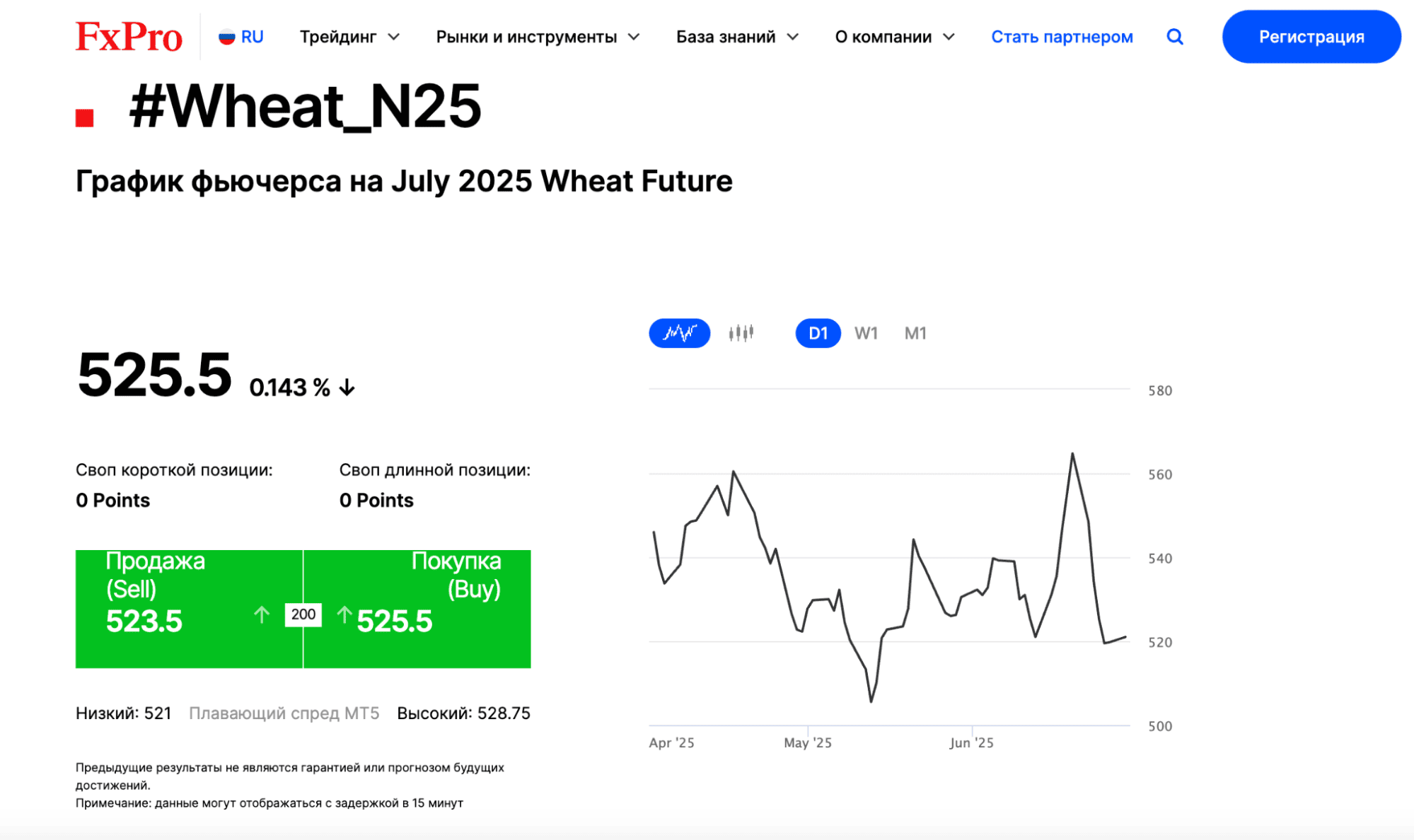1414x840 pixels.
Task: Switch to candlestick chart view
Action: pyautogui.click(x=741, y=333)
